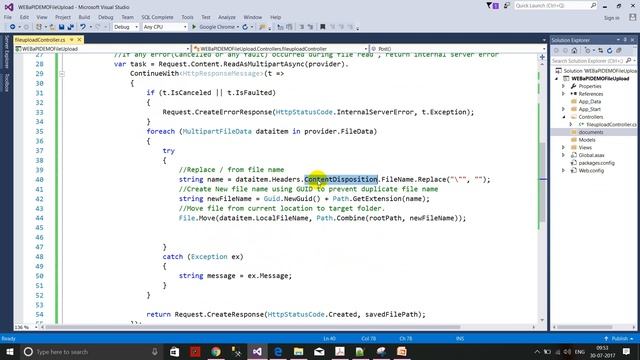This screenshot has width=640, height=360.
Task: Open the Project menu
Action: [63, 17]
